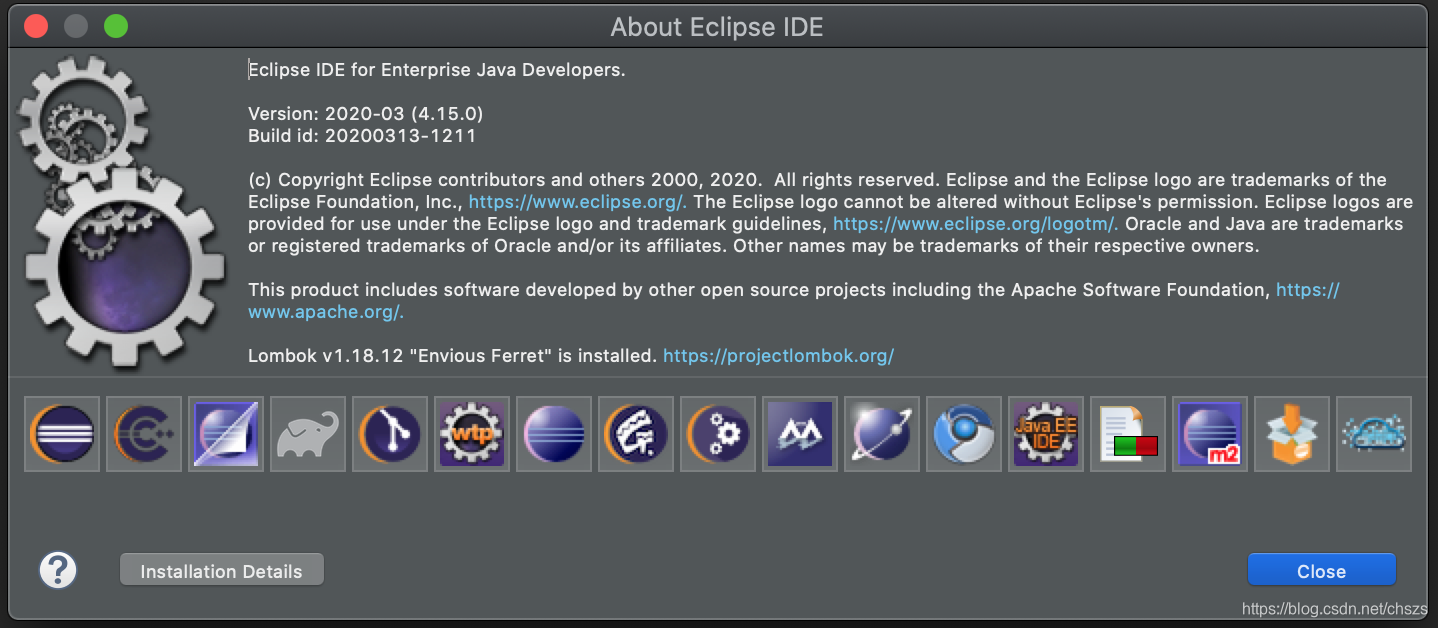Open Installation Details
The image size is (1438, 628).
coord(221,570)
